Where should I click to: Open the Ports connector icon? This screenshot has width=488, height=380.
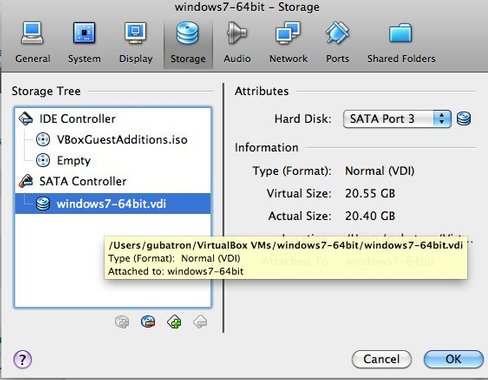click(x=337, y=33)
